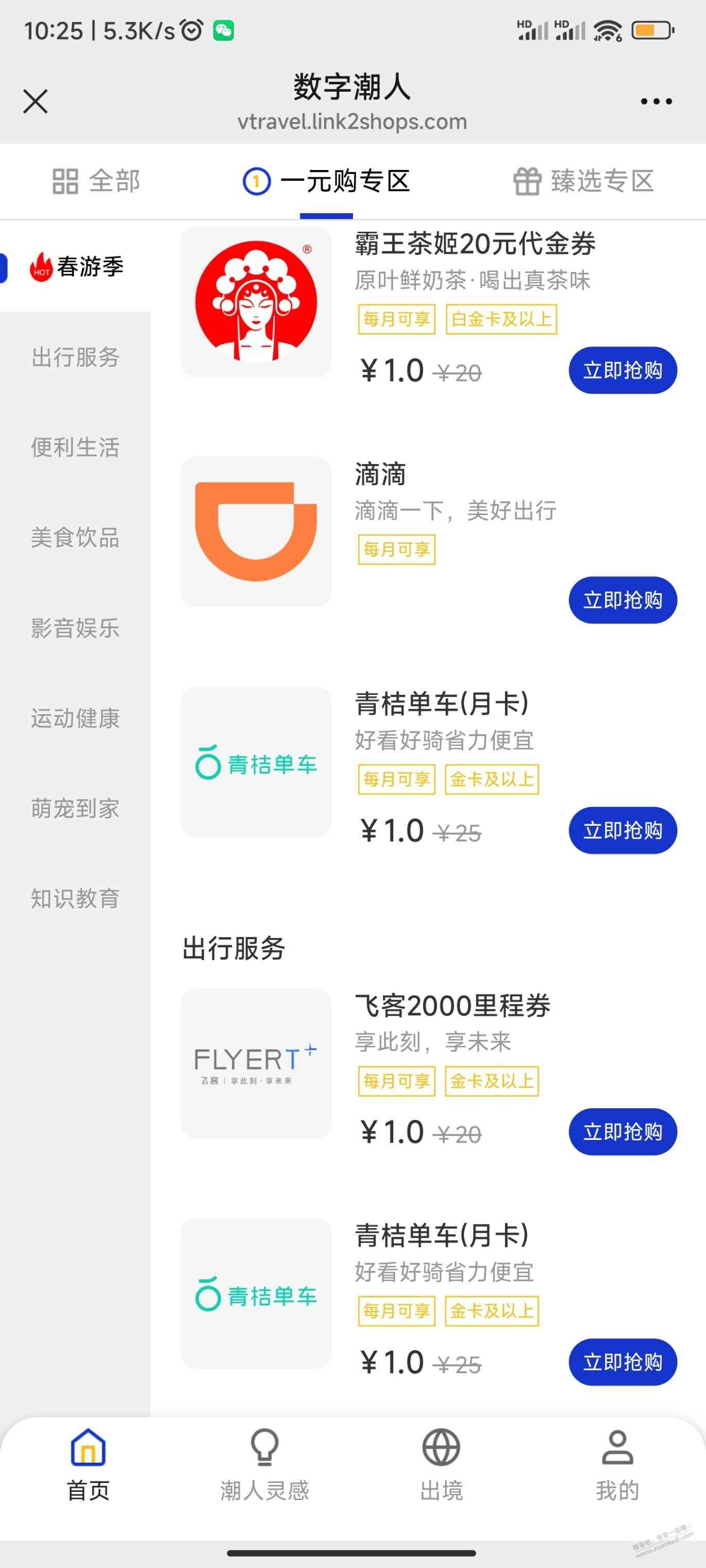Image resolution: width=706 pixels, height=1568 pixels.
Task: Buy 霸王茶姬20元代金券 via 立即抢购
Action: click(623, 370)
